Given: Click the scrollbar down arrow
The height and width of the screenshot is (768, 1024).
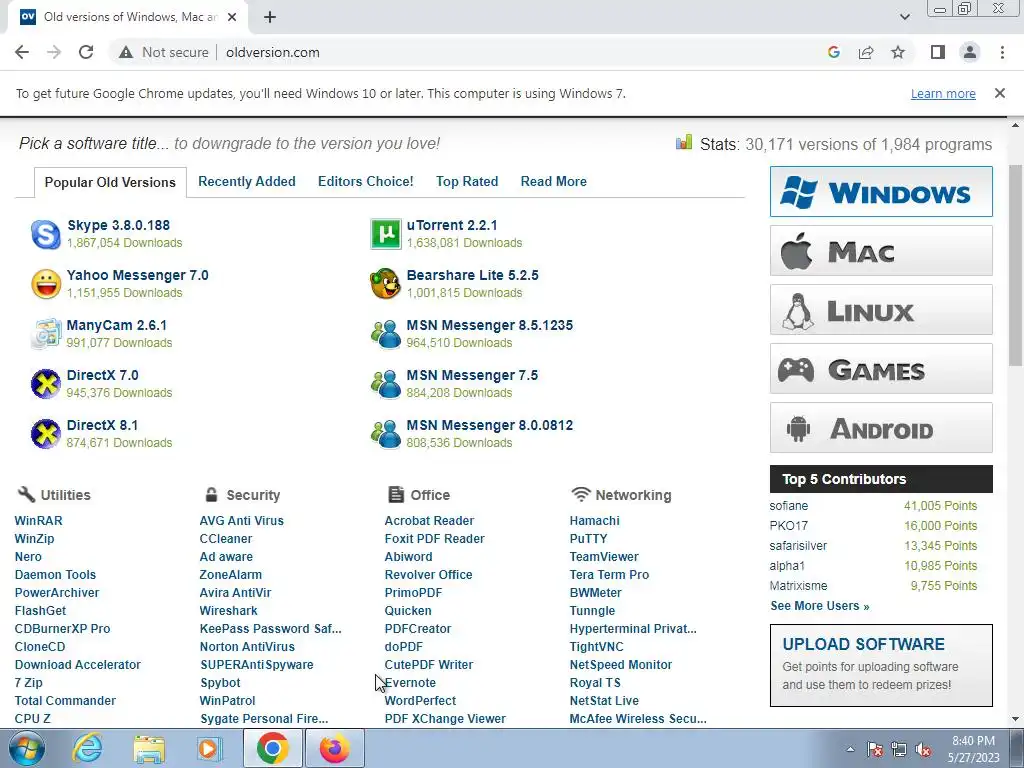Looking at the screenshot, I should (x=1015, y=720).
